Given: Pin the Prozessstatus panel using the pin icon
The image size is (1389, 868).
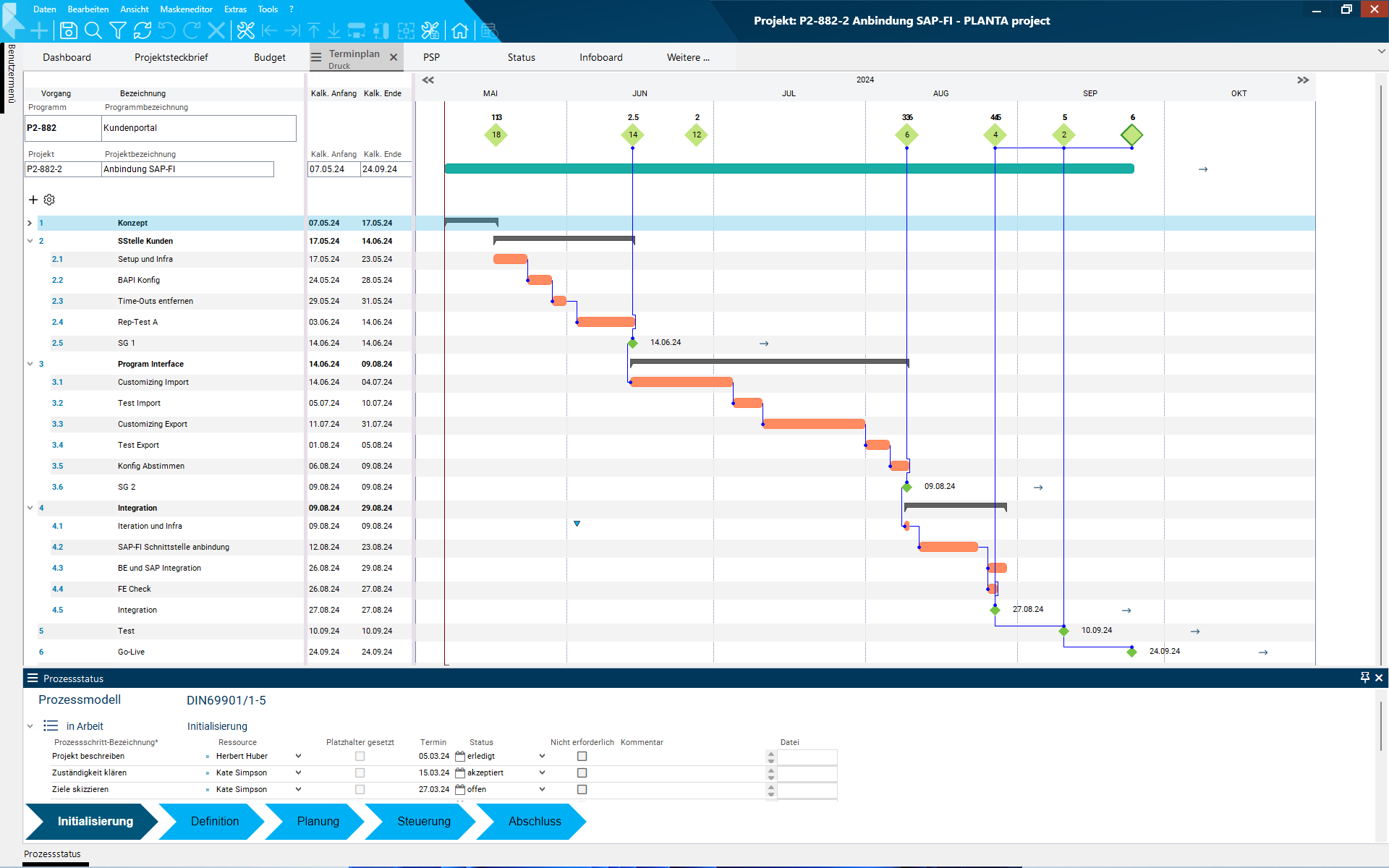Looking at the screenshot, I should [1364, 677].
